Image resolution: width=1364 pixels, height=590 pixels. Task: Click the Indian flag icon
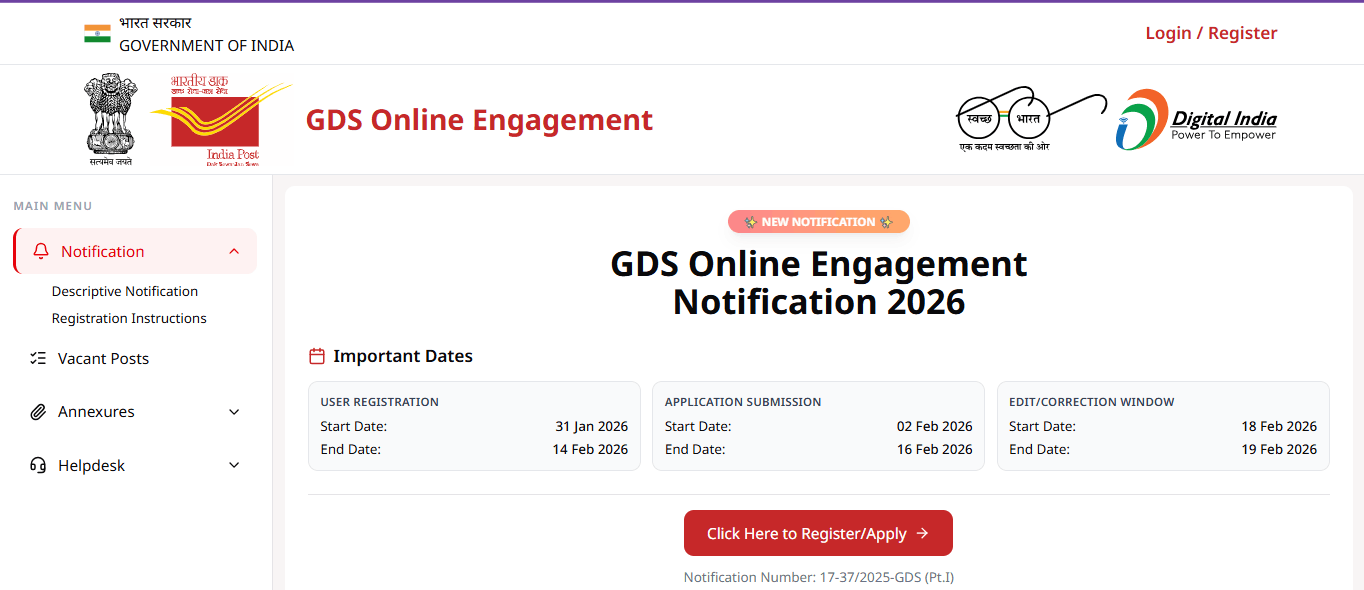click(x=97, y=31)
